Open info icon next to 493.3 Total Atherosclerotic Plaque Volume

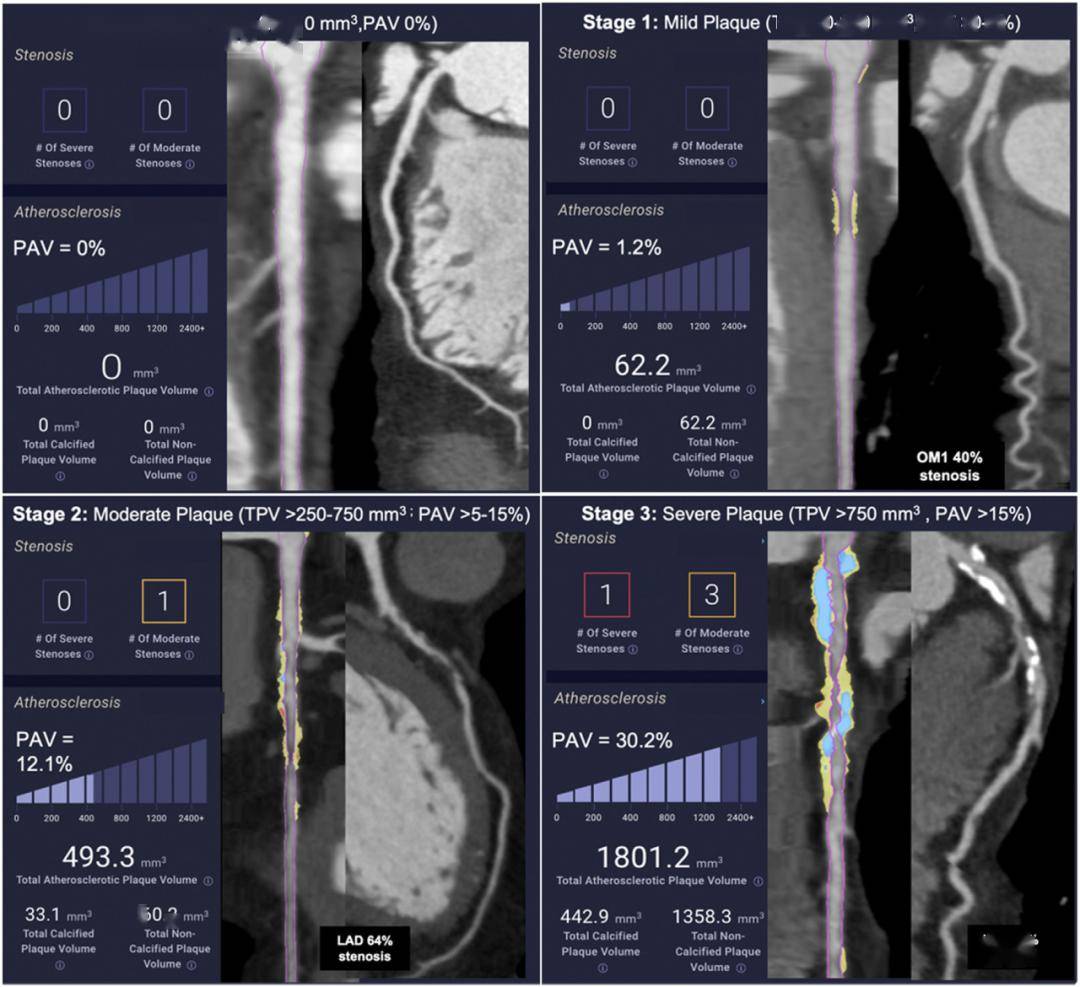tap(209, 880)
